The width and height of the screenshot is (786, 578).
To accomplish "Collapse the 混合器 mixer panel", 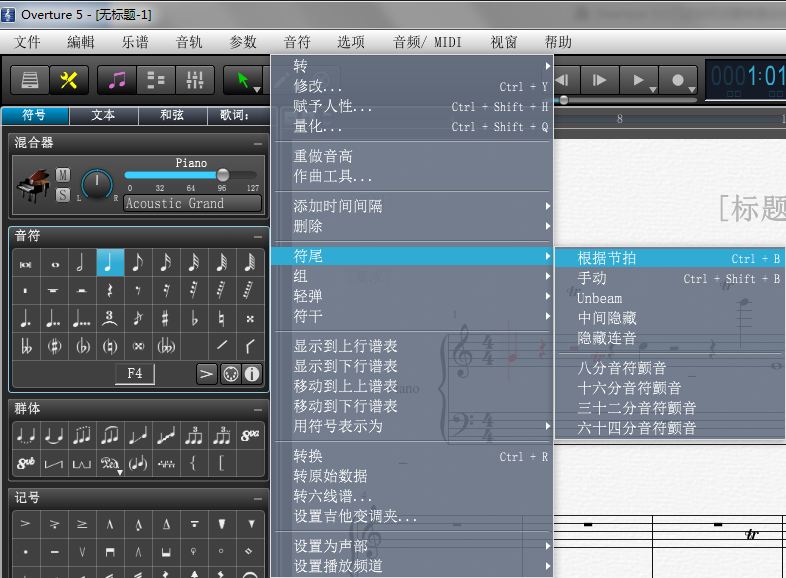I will pyautogui.click(x=257, y=143).
